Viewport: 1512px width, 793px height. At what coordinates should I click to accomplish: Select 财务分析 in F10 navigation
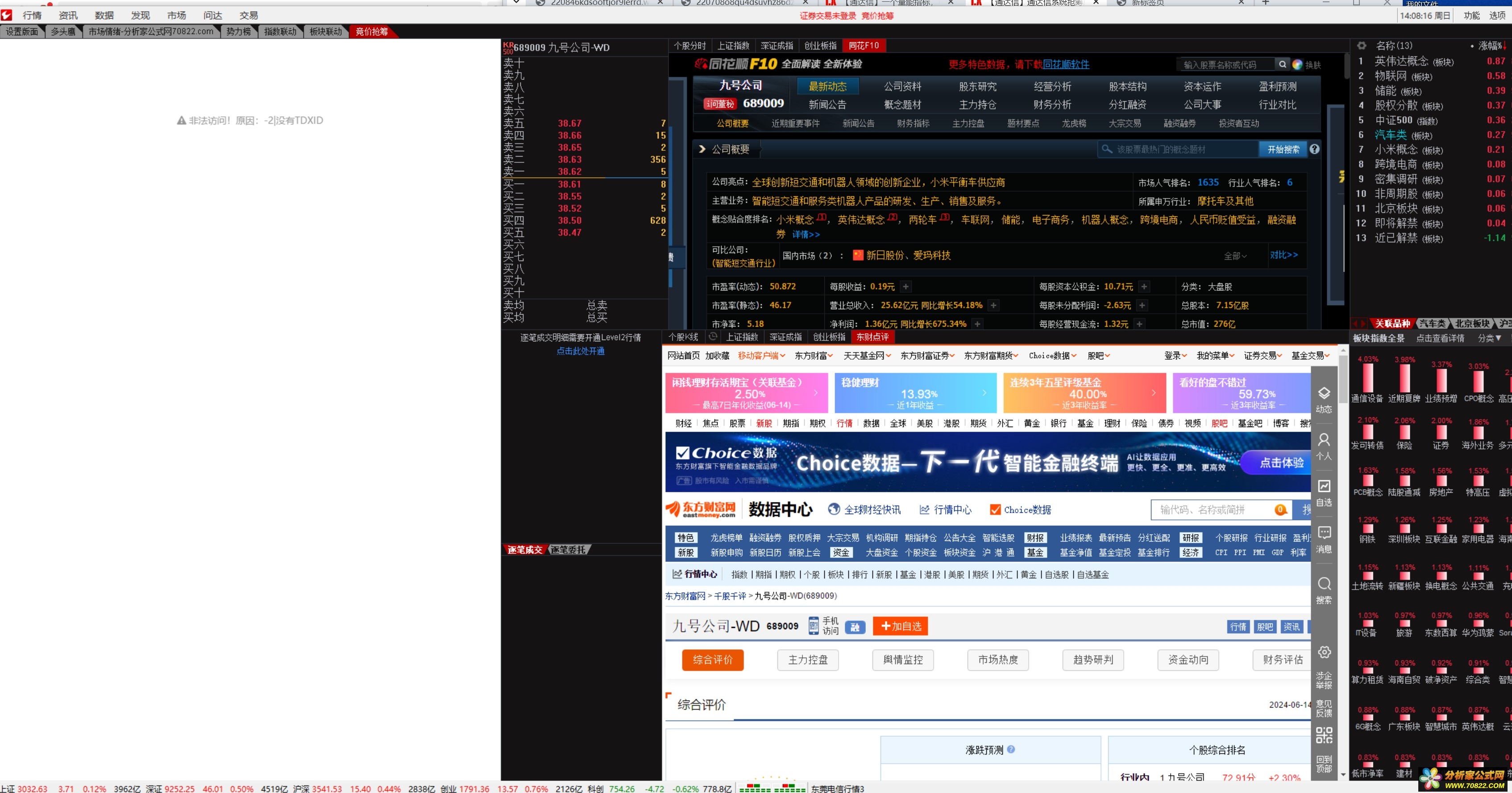[1052, 104]
